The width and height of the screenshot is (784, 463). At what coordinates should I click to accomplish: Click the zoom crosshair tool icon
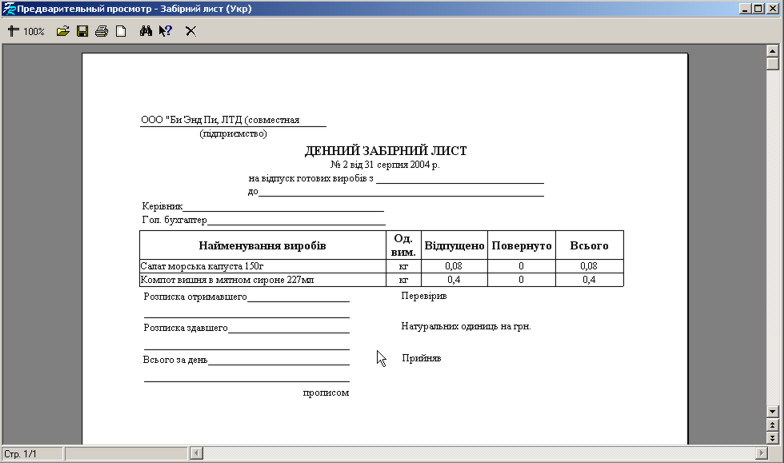click(13, 31)
